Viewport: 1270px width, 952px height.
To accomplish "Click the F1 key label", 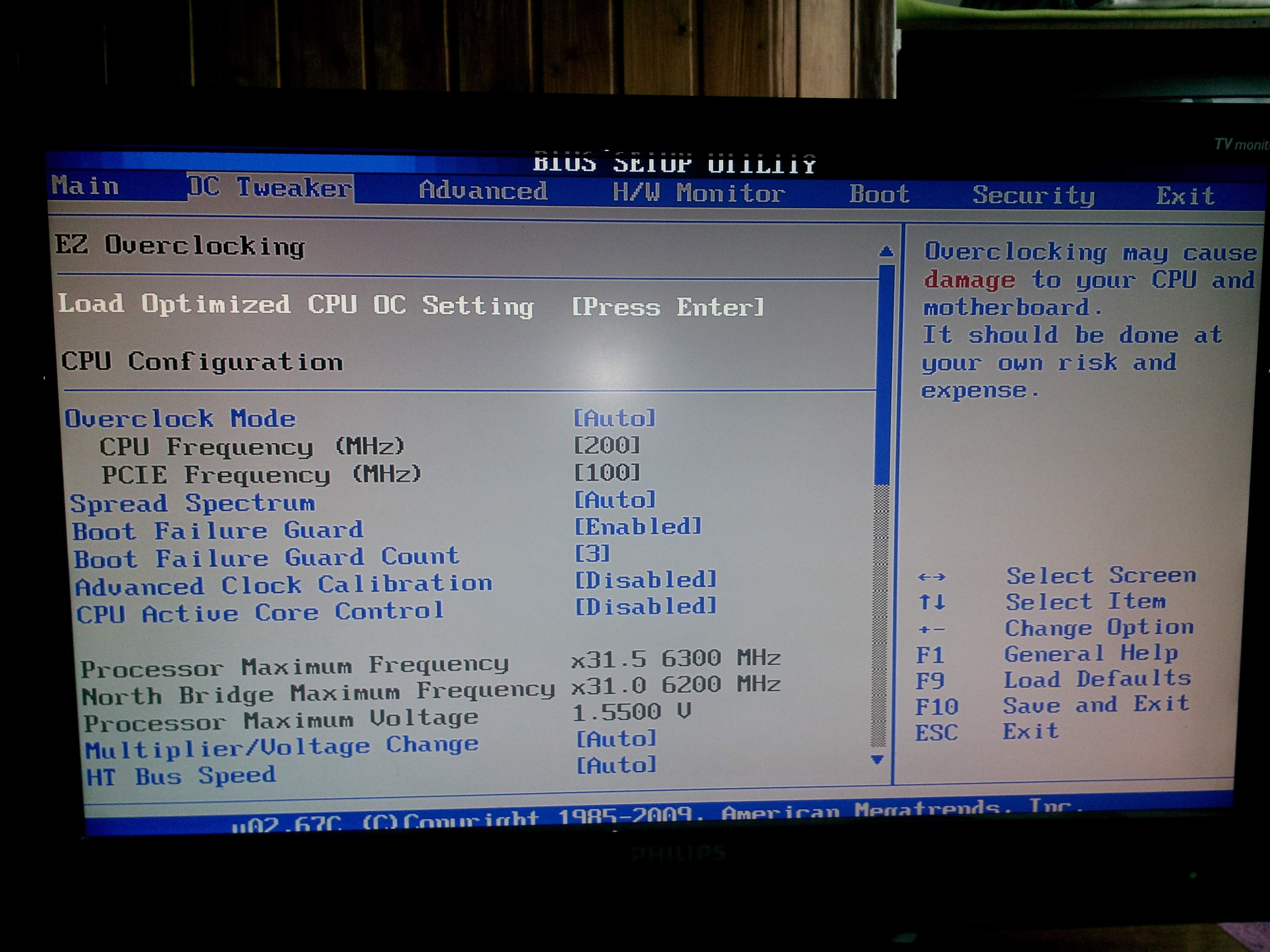I will (x=930, y=655).
